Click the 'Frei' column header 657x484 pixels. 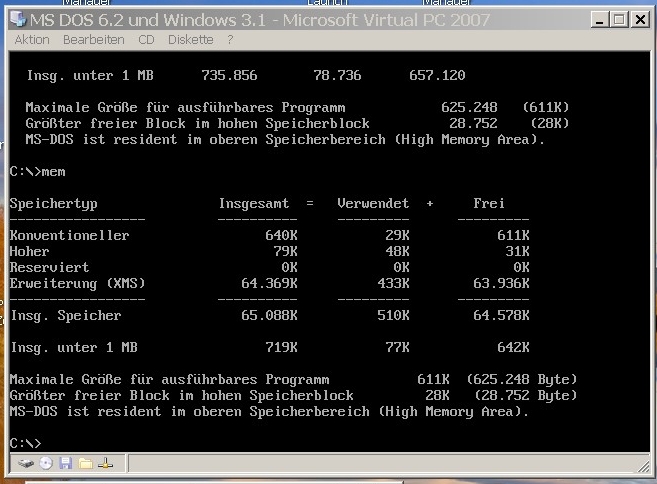click(x=489, y=203)
